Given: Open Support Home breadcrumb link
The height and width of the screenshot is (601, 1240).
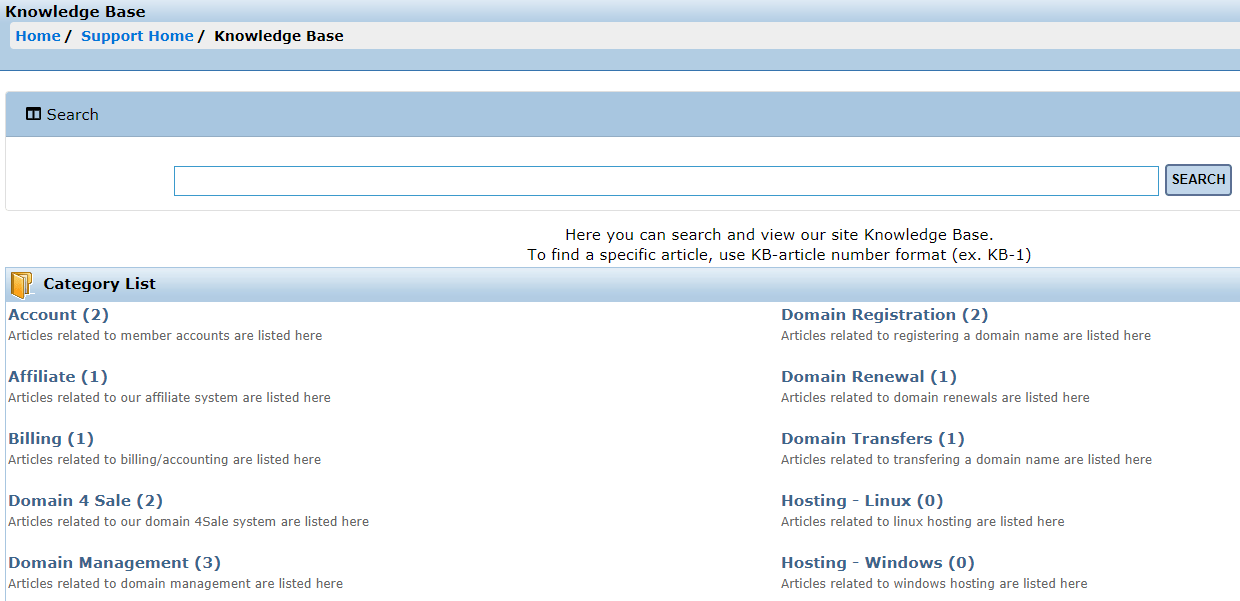Looking at the screenshot, I should point(137,36).
